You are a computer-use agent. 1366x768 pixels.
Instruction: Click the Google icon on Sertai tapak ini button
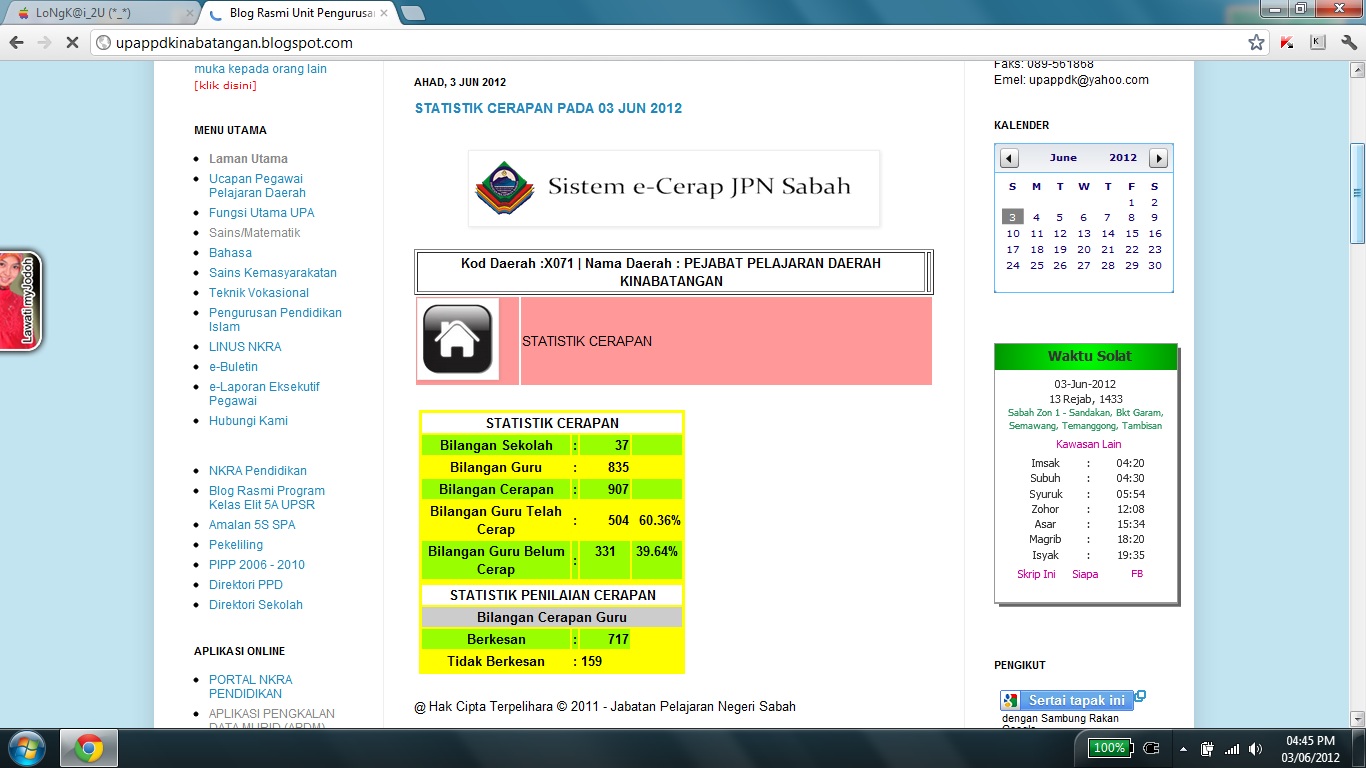point(1011,701)
